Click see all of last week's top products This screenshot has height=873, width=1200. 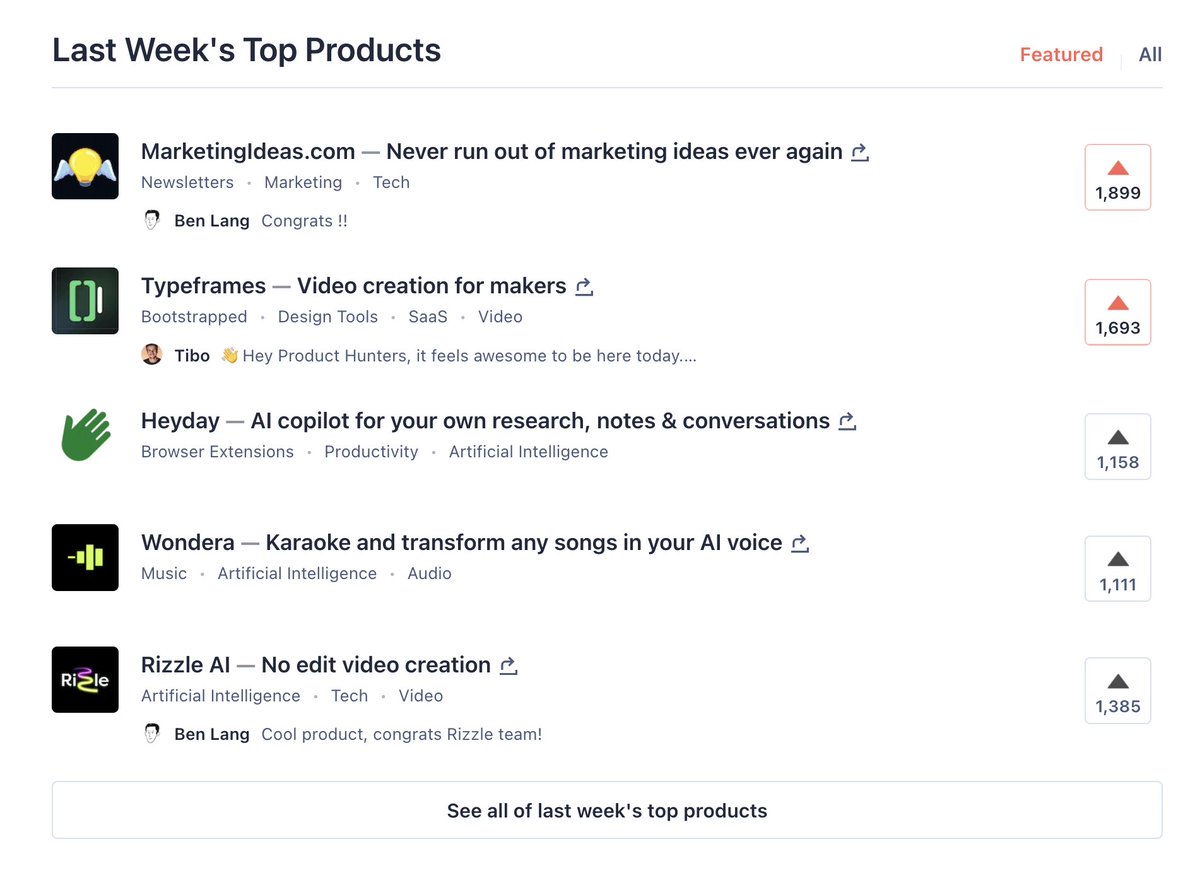coord(606,811)
